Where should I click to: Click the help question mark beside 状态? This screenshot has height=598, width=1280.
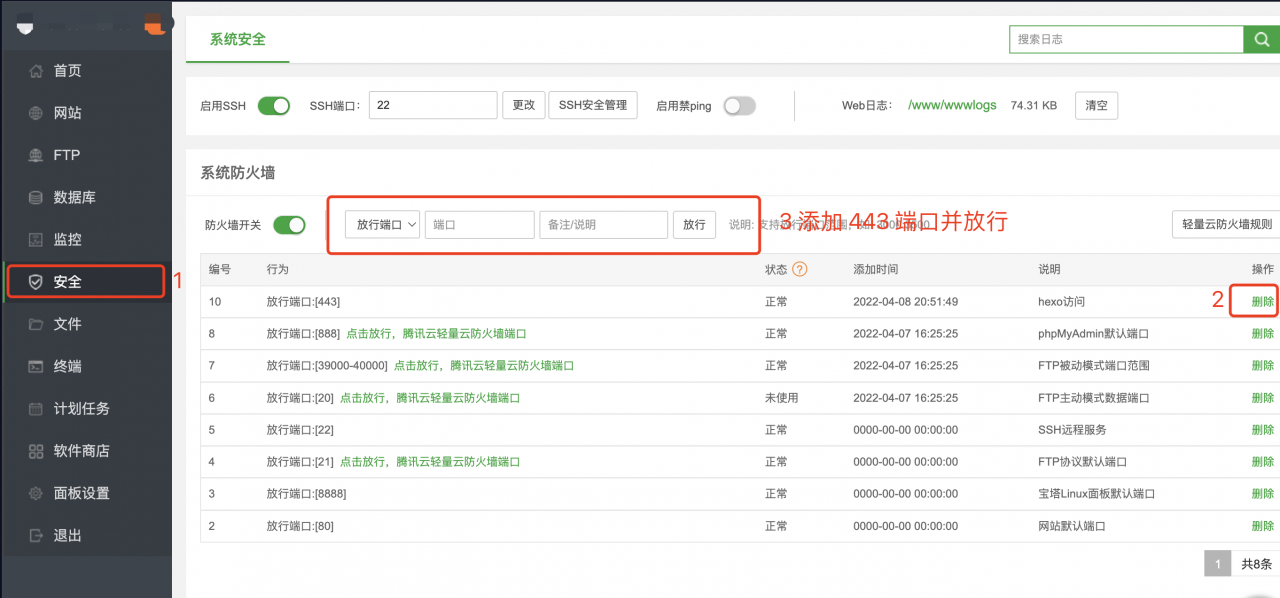pyautogui.click(x=799, y=269)
